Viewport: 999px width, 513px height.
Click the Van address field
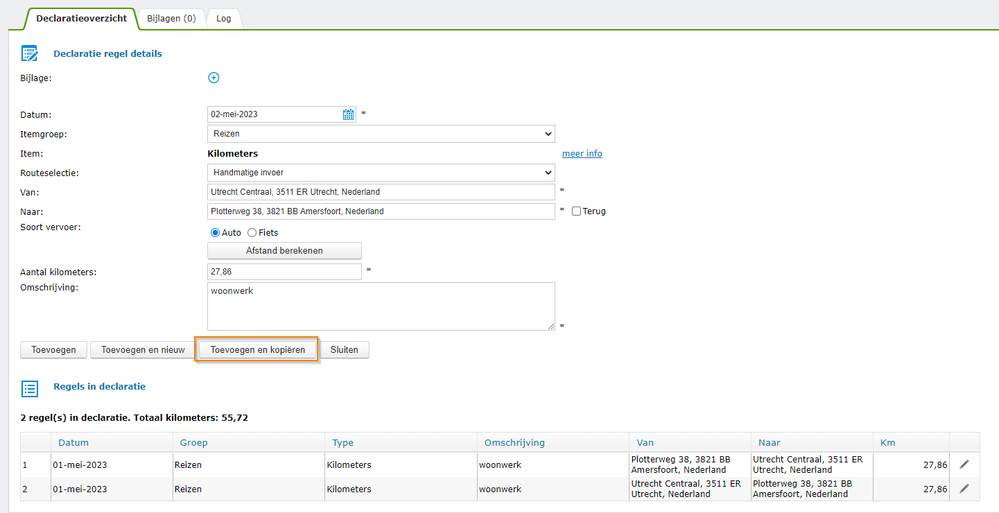[381, 192]
